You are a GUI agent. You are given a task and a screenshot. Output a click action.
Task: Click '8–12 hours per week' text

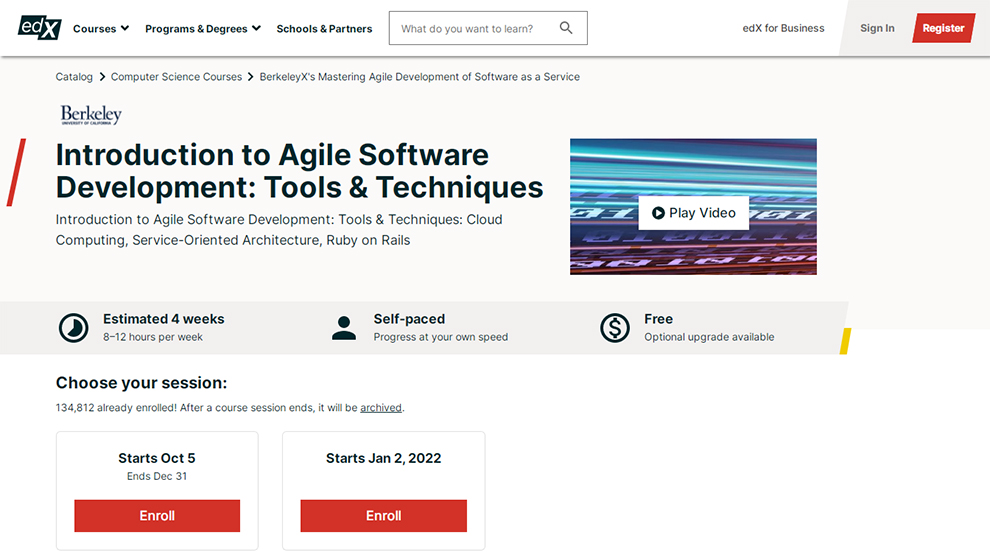(x=153, y=337)
